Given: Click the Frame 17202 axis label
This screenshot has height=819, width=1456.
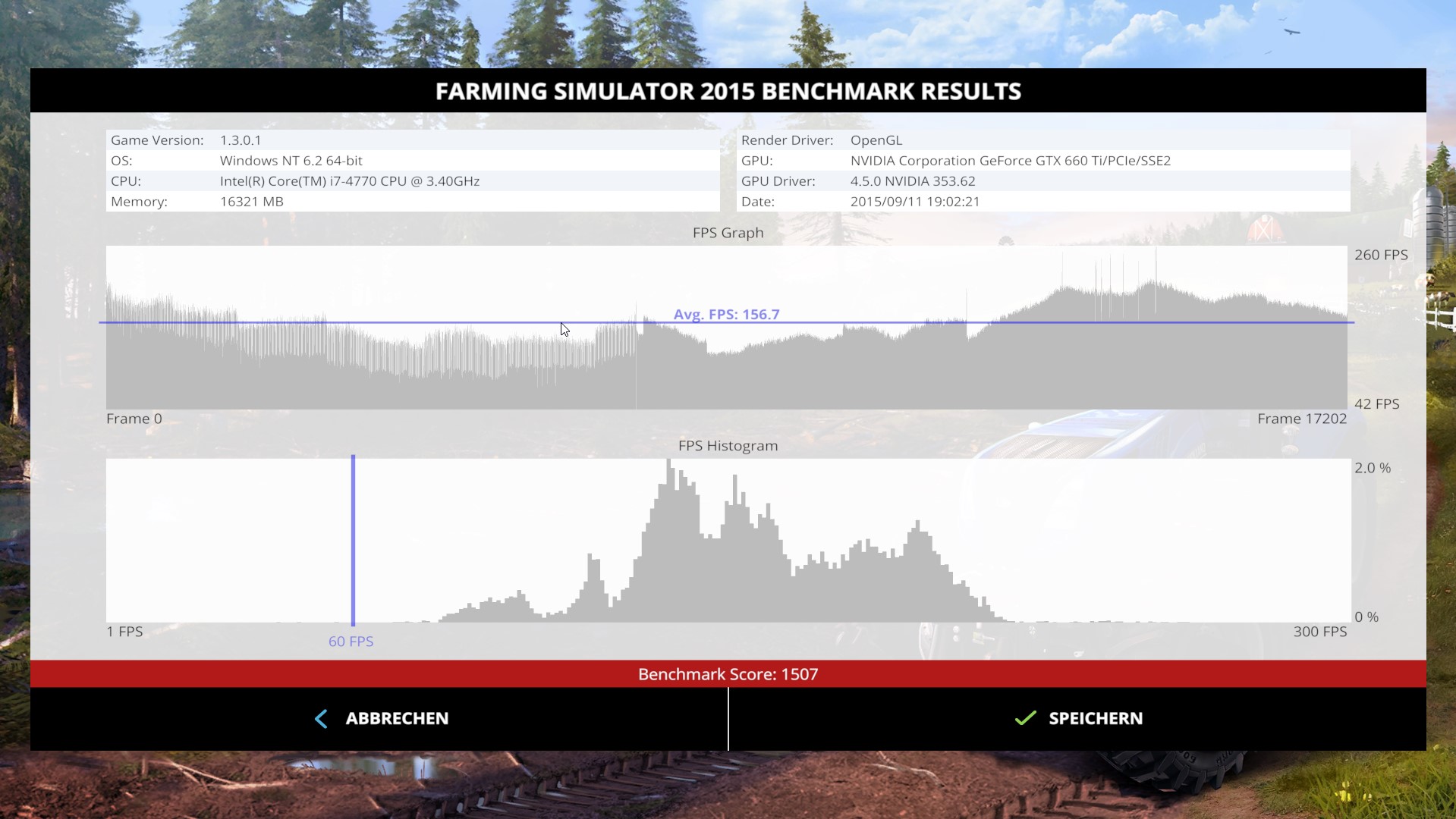Looking at the screenshot, I should [x=1301, y=419].
